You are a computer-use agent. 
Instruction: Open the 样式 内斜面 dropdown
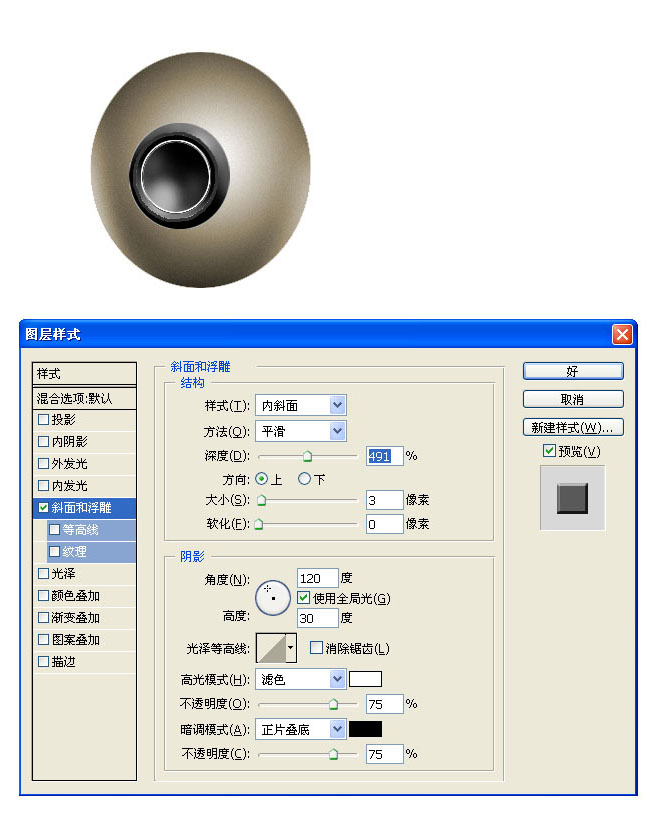[x=301, y=405]
